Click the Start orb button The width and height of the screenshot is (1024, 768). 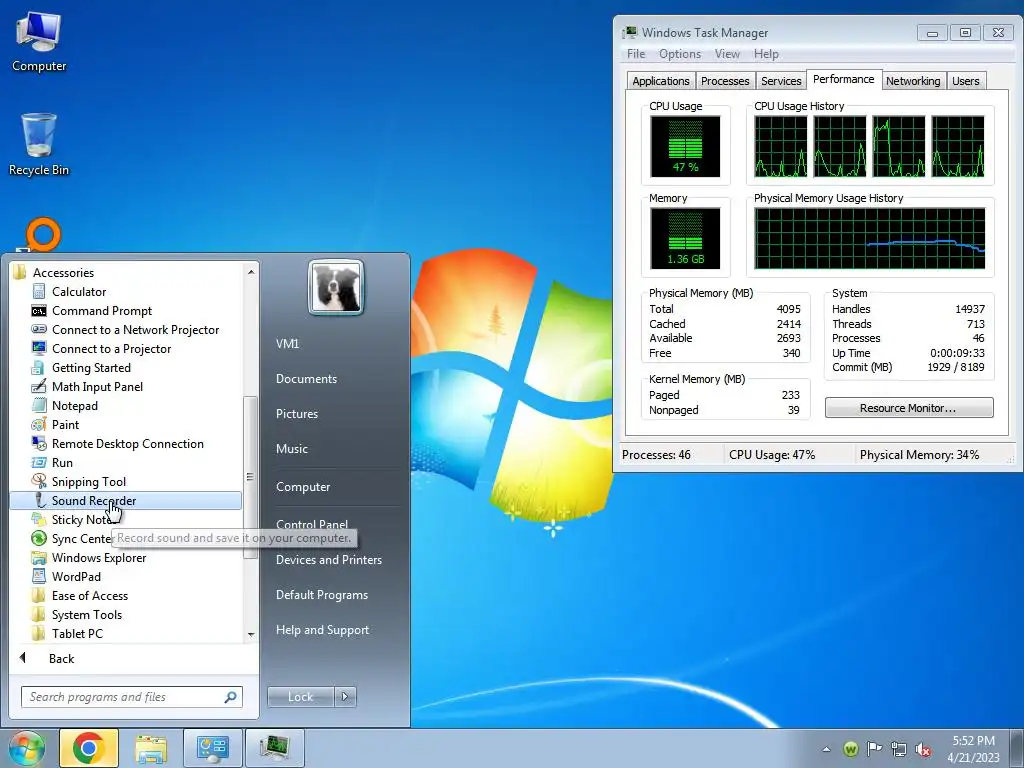click(26, 748)
